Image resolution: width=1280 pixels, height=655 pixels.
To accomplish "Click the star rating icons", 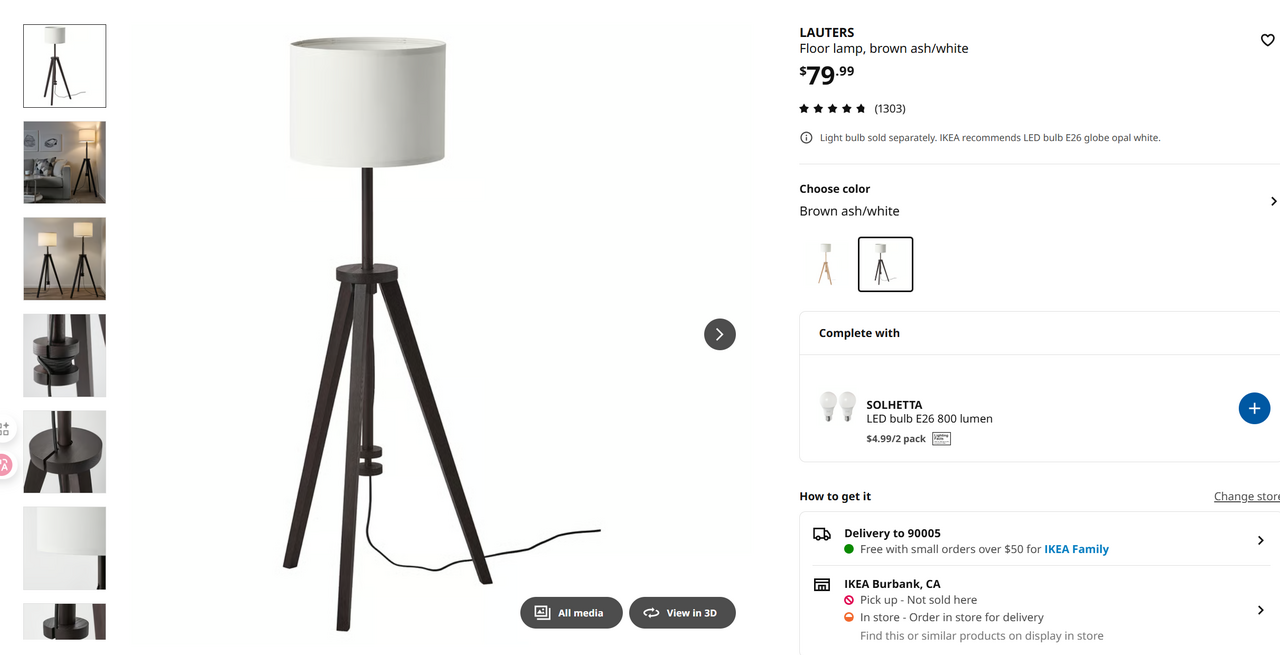I will tap(832, 108).
